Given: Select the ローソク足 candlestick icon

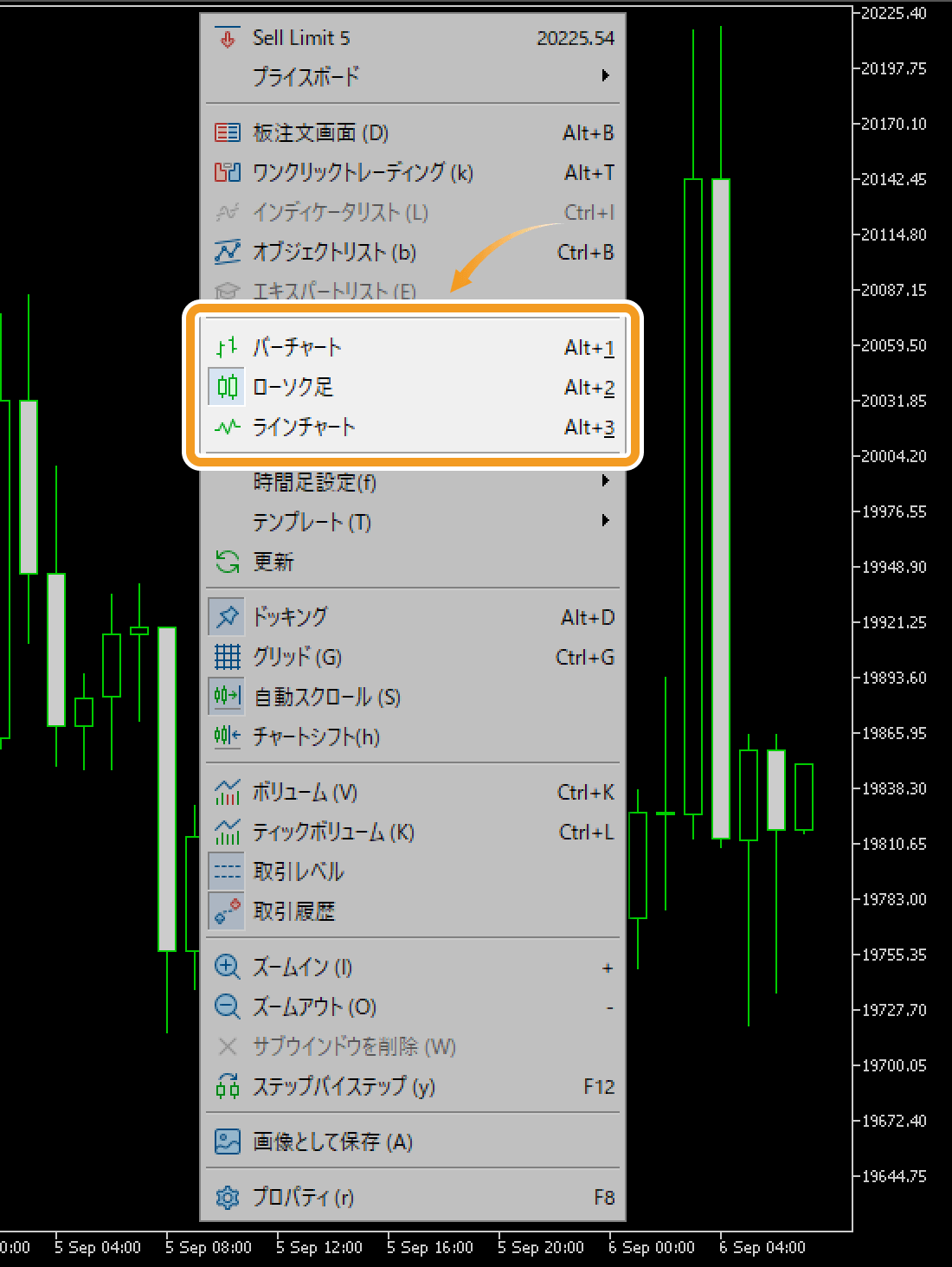Looking at the screenshot, I should click(x=228, y=387).
